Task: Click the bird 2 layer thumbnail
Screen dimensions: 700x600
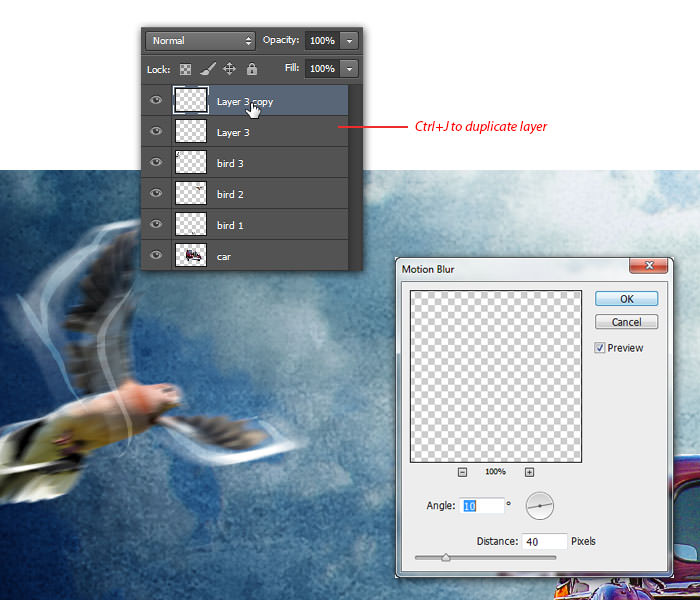Action: point(191,193)
